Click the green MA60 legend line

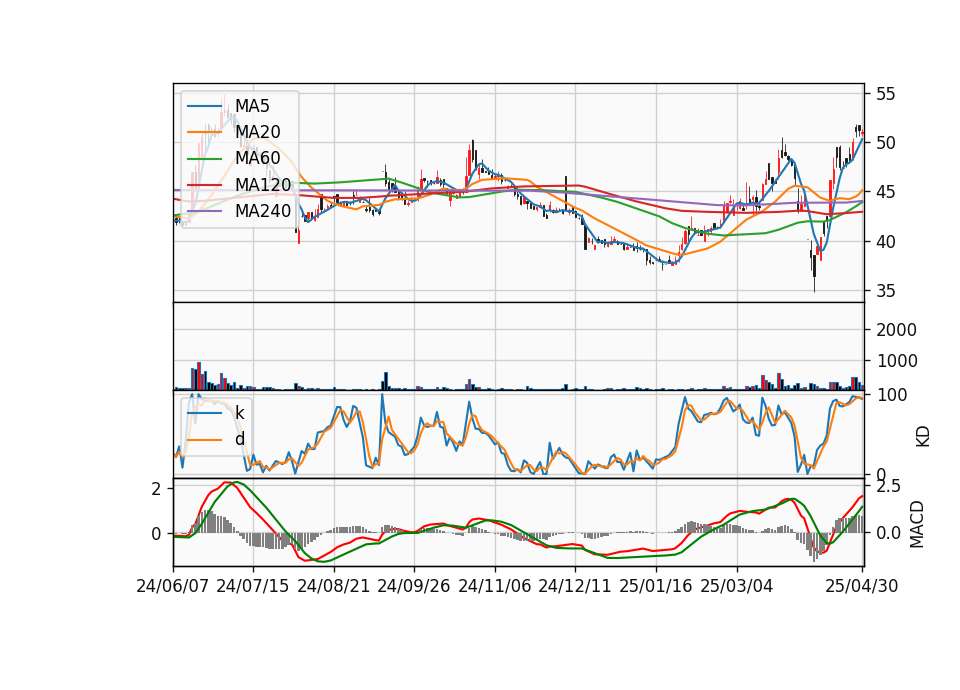coord(204,159)
